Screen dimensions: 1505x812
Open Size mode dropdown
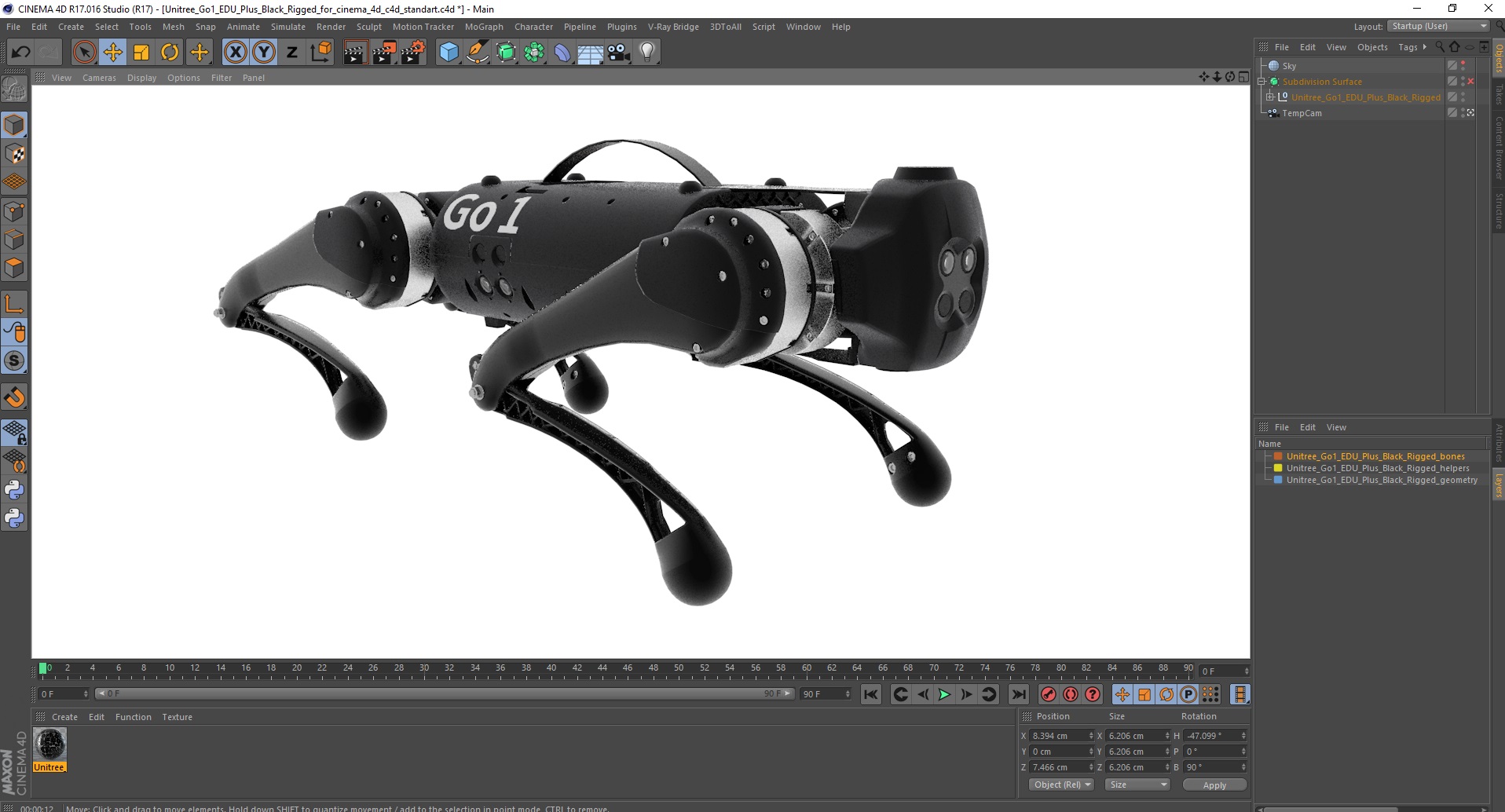click(1137, 785)
